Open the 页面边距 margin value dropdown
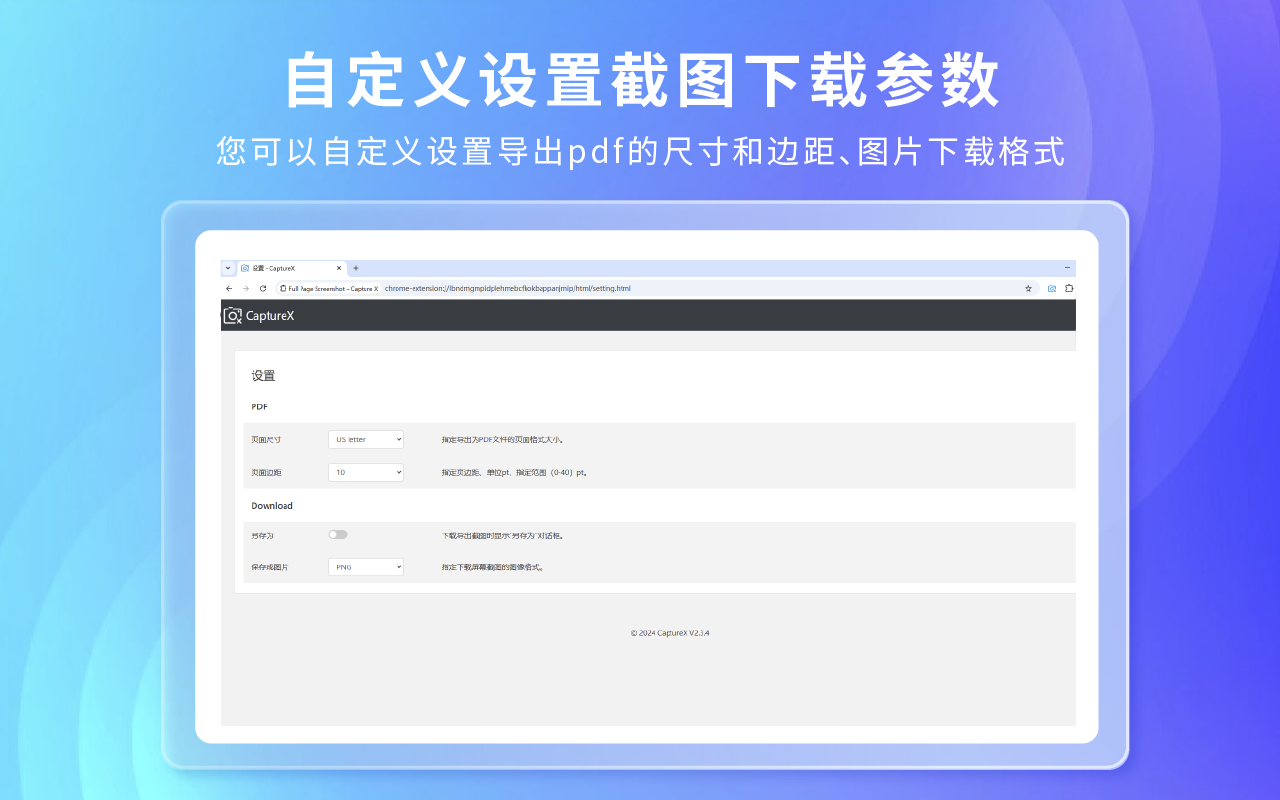This screenshot has width=1280, height=800. pyautogui.click(x=366, y=471)
